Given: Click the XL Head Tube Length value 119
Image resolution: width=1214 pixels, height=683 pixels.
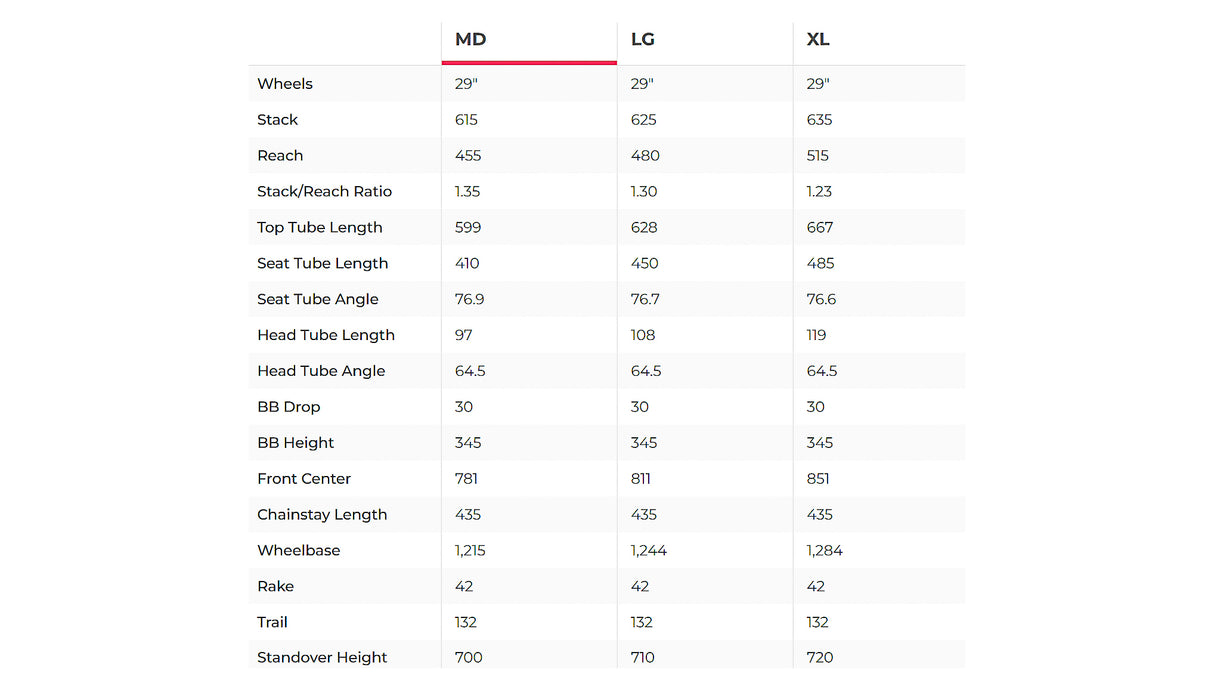Looking at the screenshot, I should point(817,336).
